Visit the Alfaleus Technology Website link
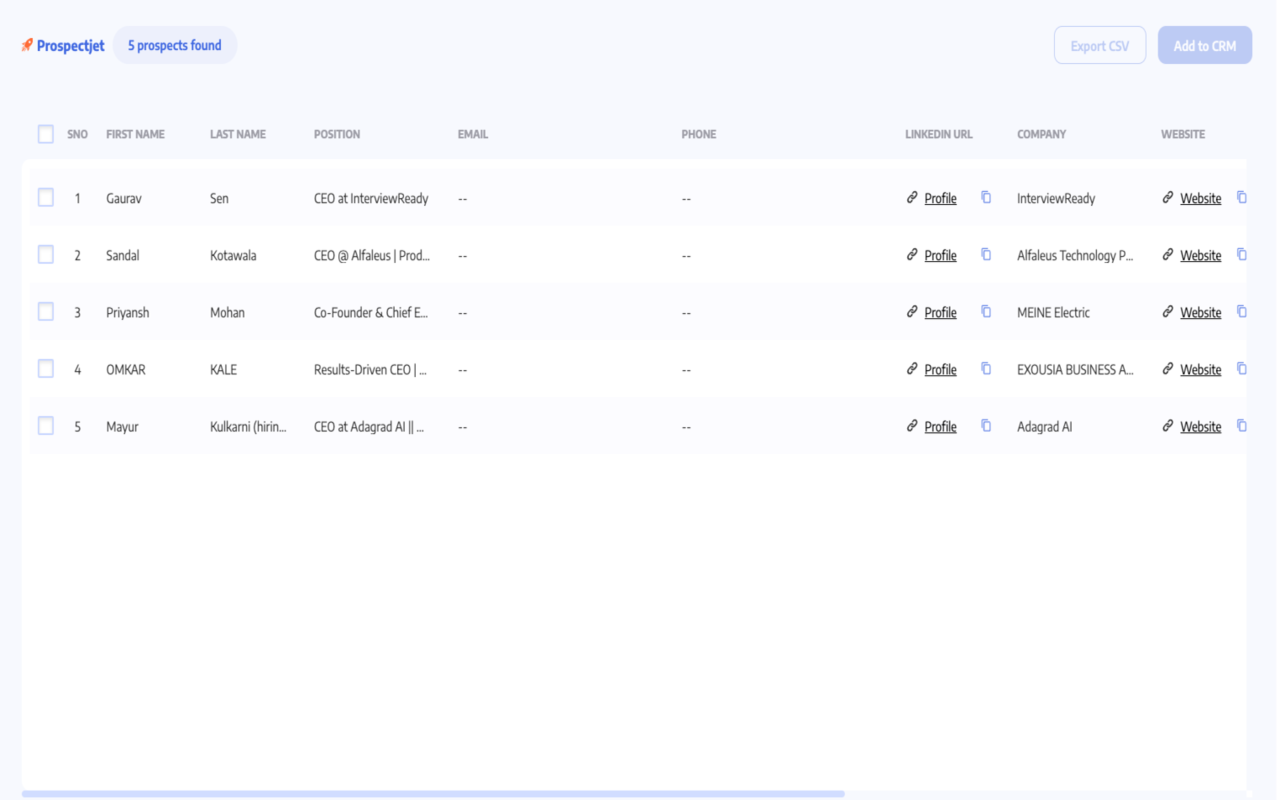 (1200, 255)
